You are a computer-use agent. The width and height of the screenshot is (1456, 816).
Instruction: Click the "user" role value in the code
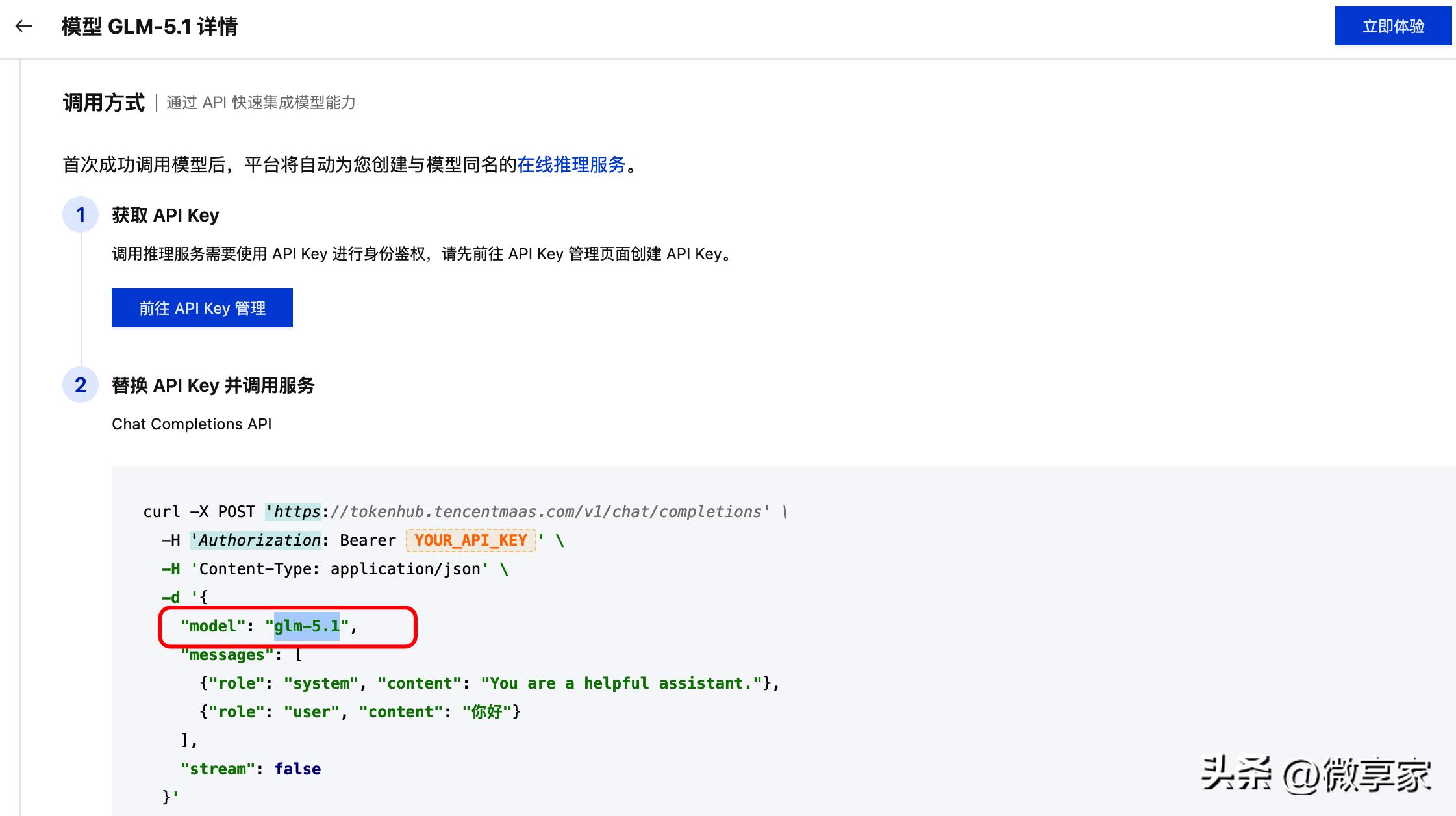point(312,712)
